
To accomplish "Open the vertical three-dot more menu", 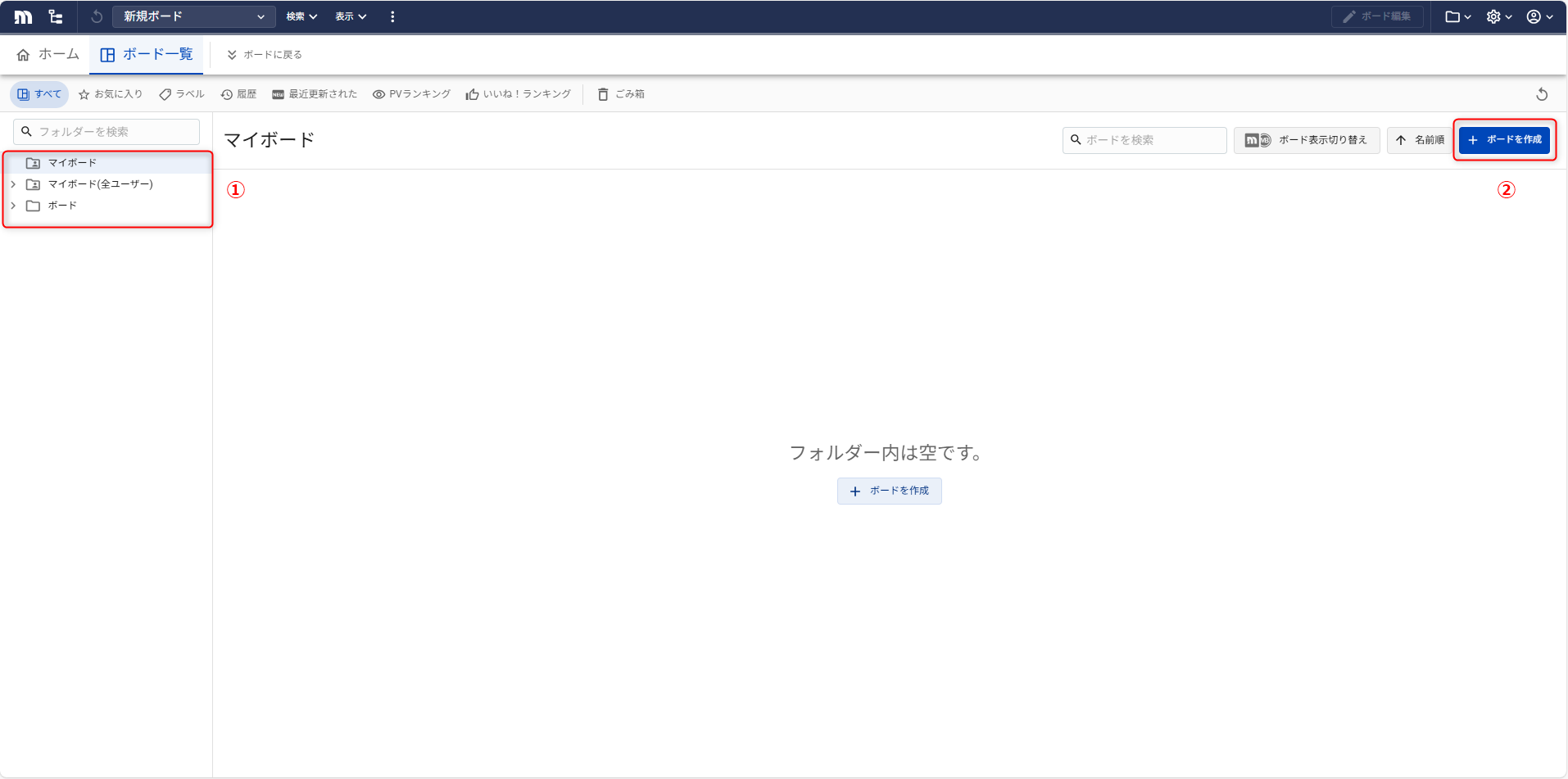I will coord(392,16).
